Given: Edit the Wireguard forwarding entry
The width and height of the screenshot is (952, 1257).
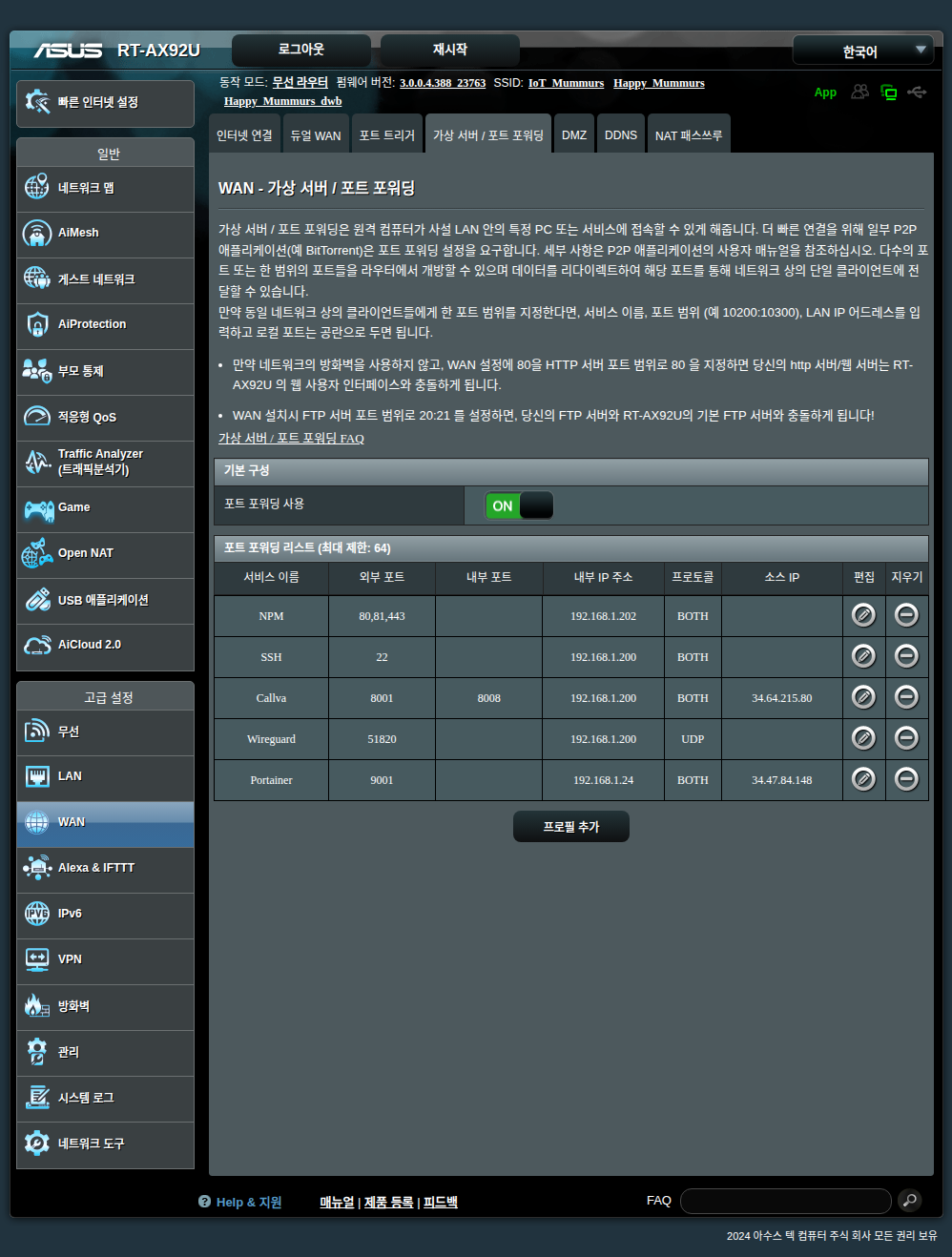Looking at the screenshot, I should pyautogui.click(x=863, y=738).
